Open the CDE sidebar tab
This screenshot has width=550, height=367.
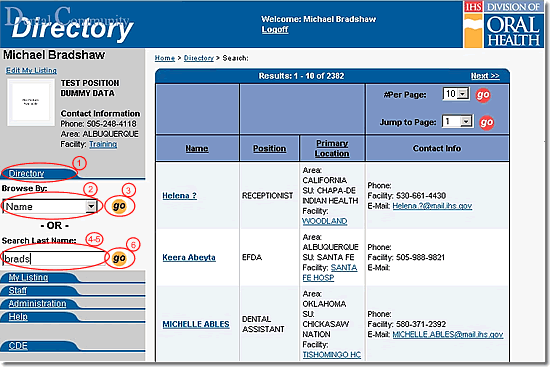pos(18,346)
